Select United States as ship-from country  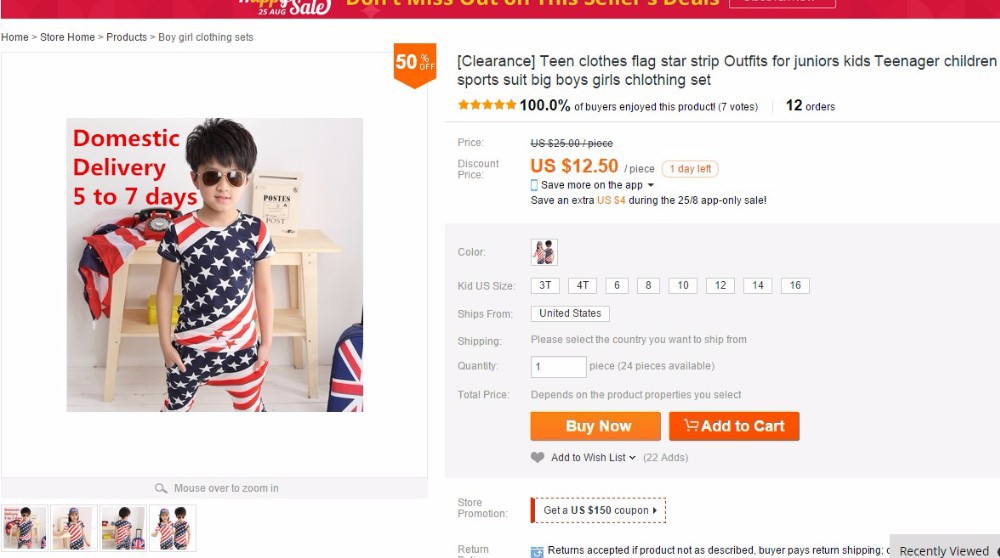570,314
